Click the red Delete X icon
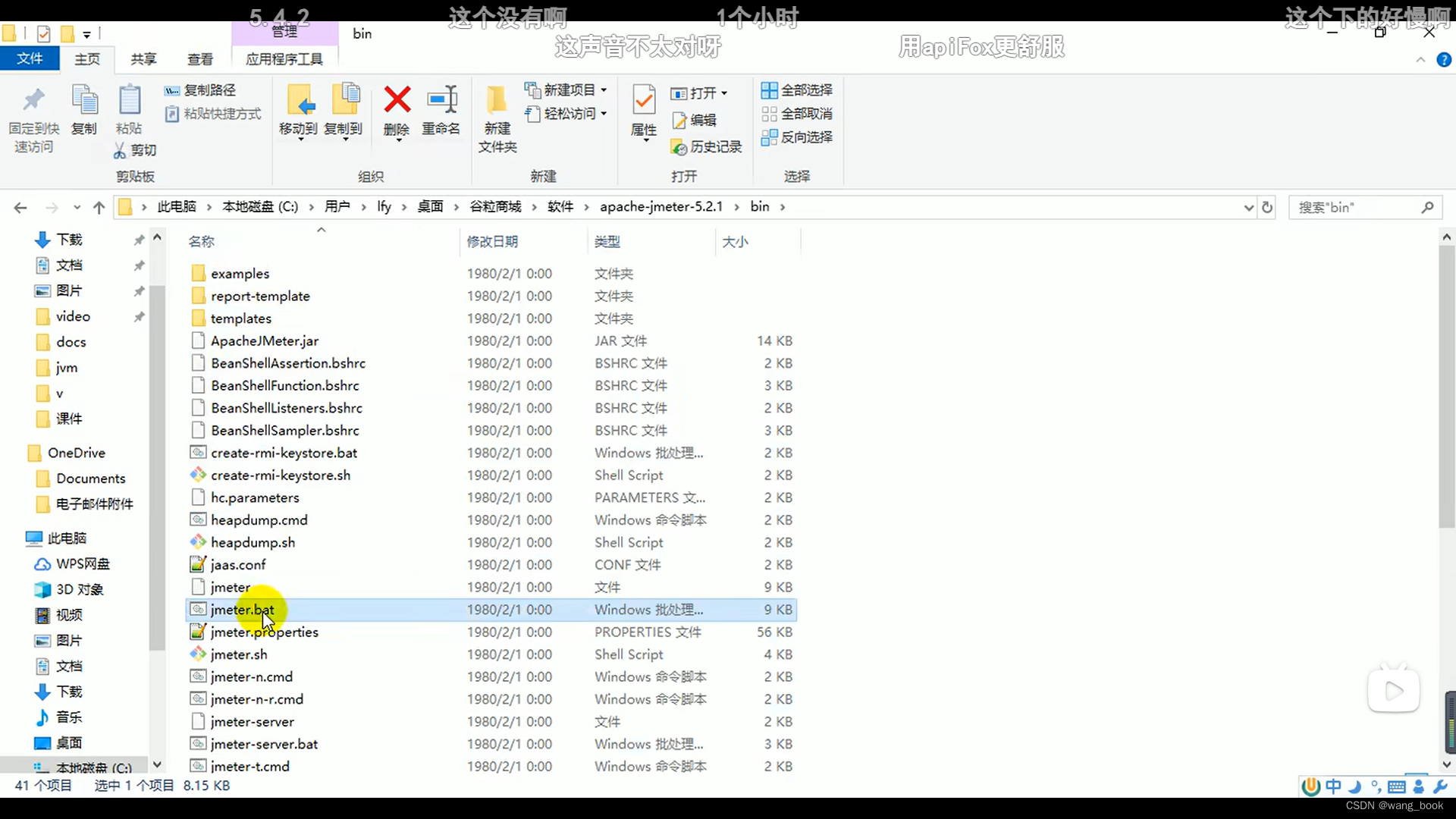This screenshot has height=819, width=1456. click(397, 99)
